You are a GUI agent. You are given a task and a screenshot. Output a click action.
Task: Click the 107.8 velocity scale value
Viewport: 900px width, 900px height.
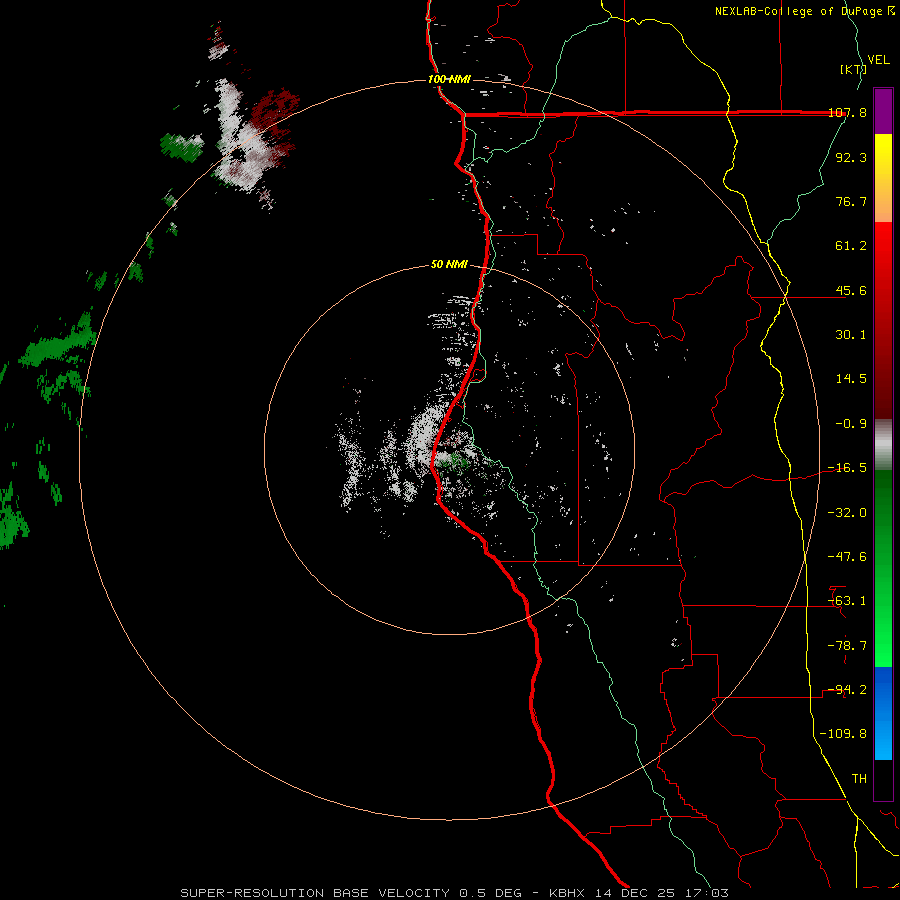tap(847, 112)
